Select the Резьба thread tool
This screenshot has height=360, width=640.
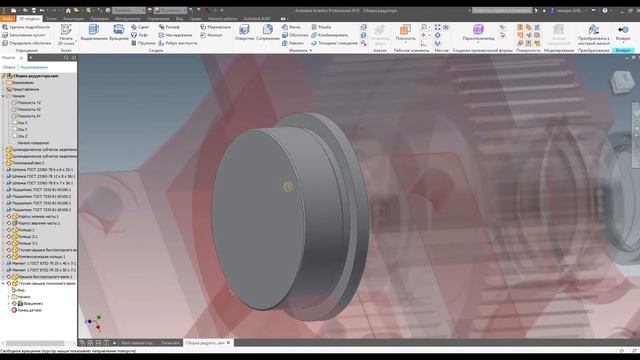tap(321, 27)
